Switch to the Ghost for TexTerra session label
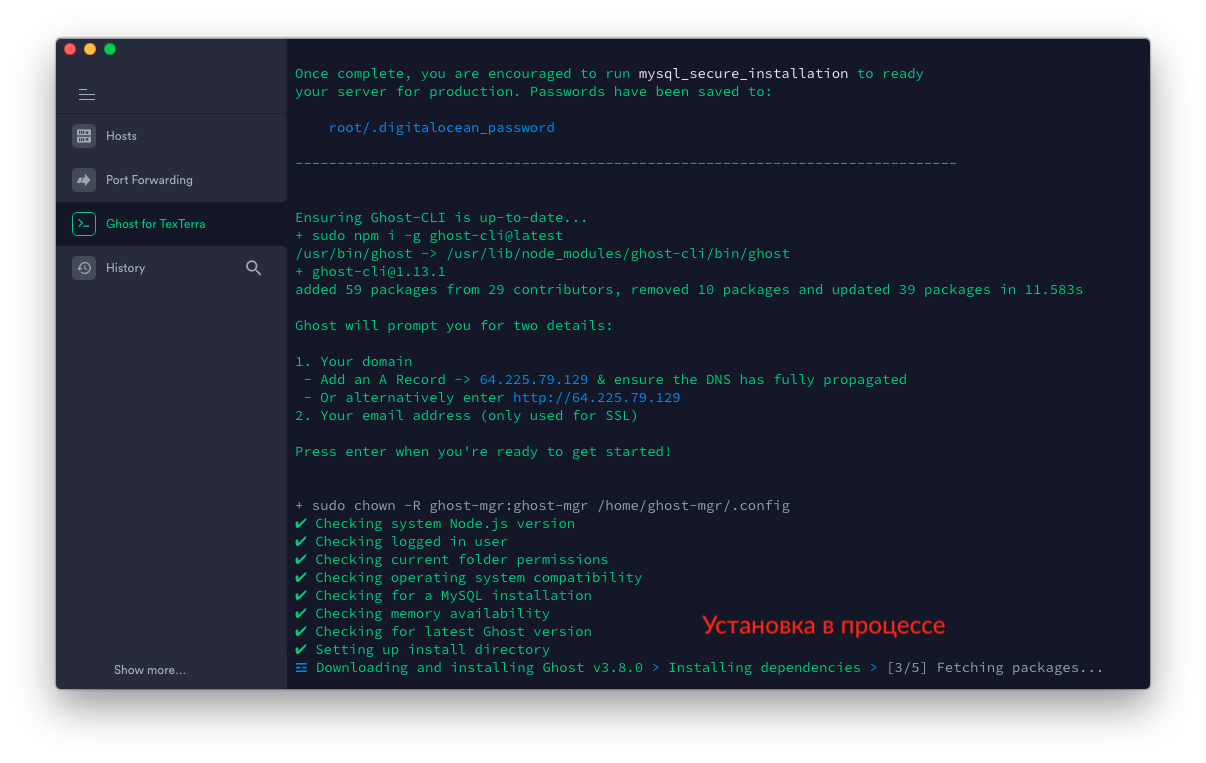The image size is (1206, 763). point(155,224)
